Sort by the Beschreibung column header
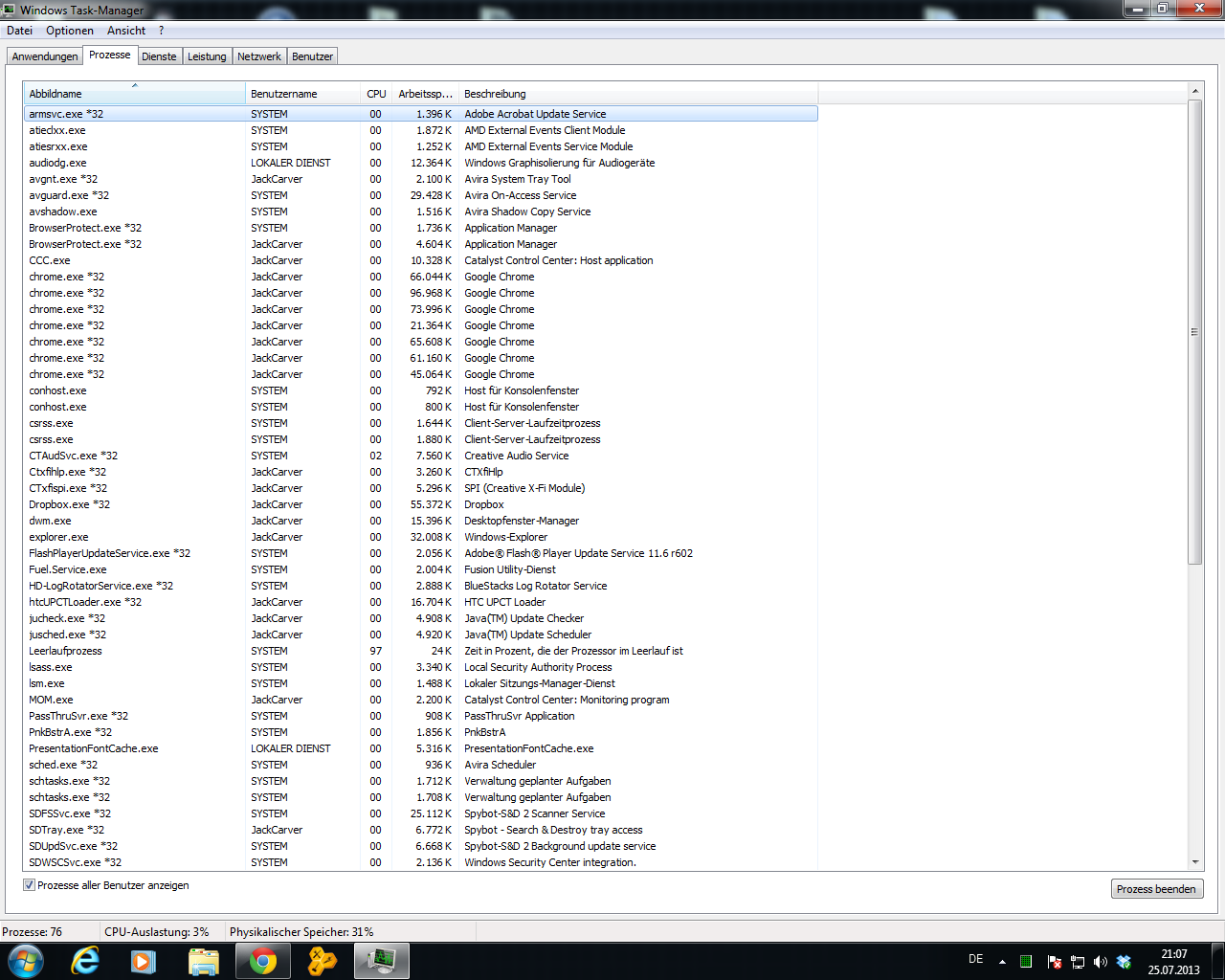This screenshot has width=1225, height=980. point(638,94)
